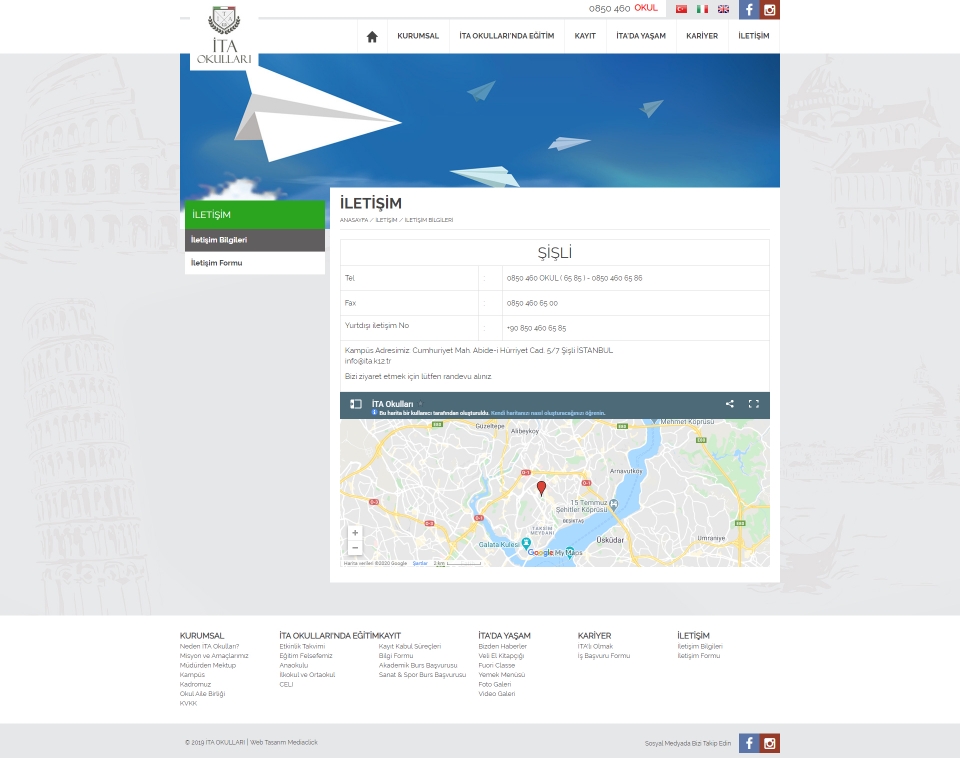Screen dimensions: 960x758
Task: Open the KAYIT navigation menu
Action: [585, 36]
